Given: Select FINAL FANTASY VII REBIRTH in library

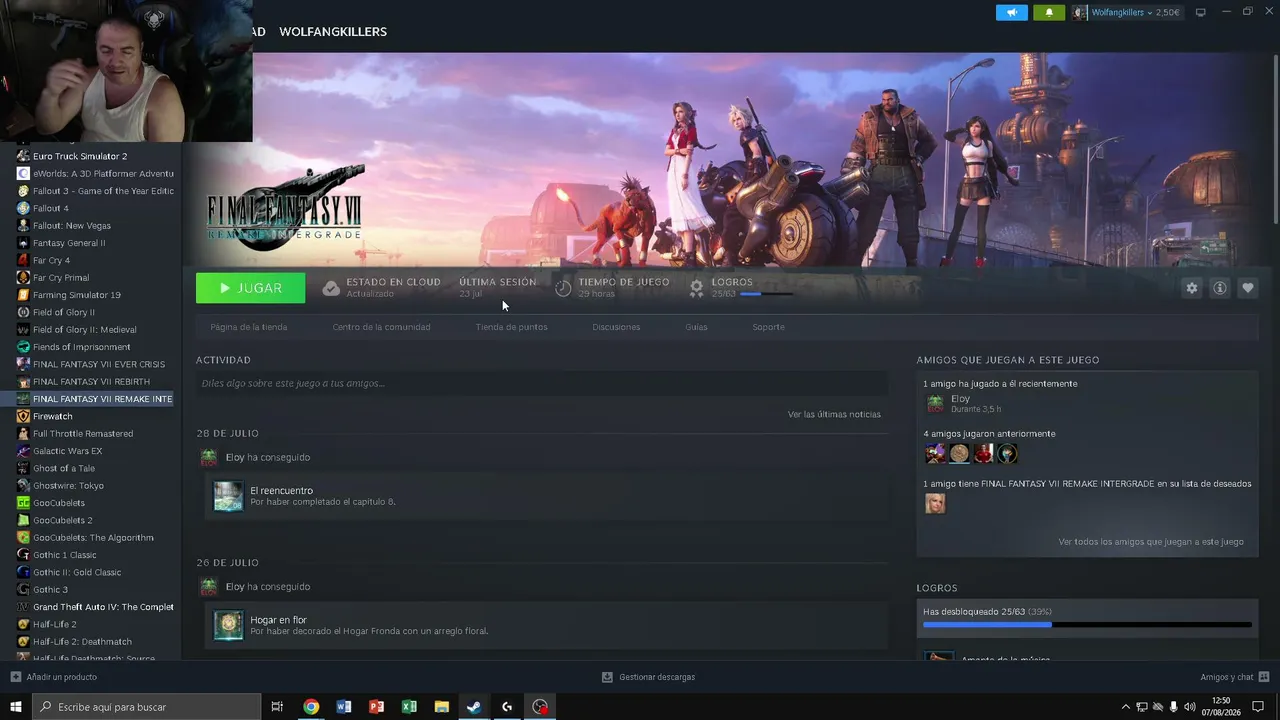Looking at the screenshot, I should coord(91,382).
